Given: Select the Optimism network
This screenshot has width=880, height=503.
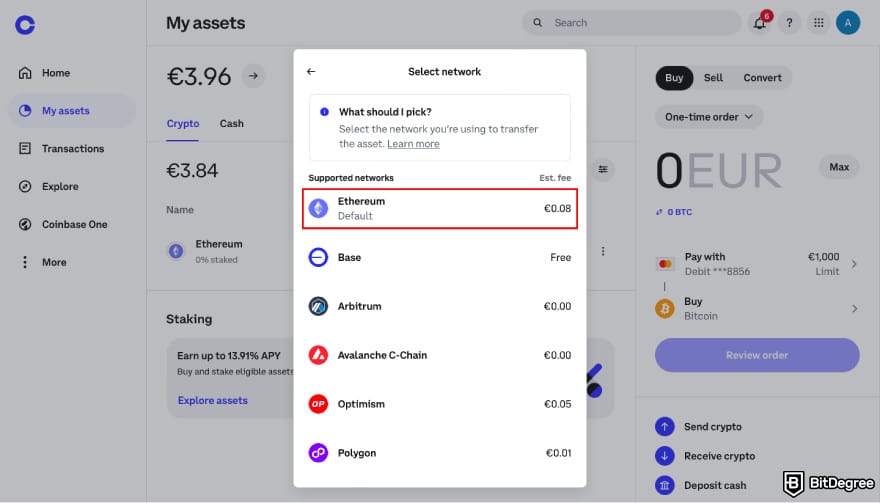Looking at the screenshot, I should (x=440, y=404).
